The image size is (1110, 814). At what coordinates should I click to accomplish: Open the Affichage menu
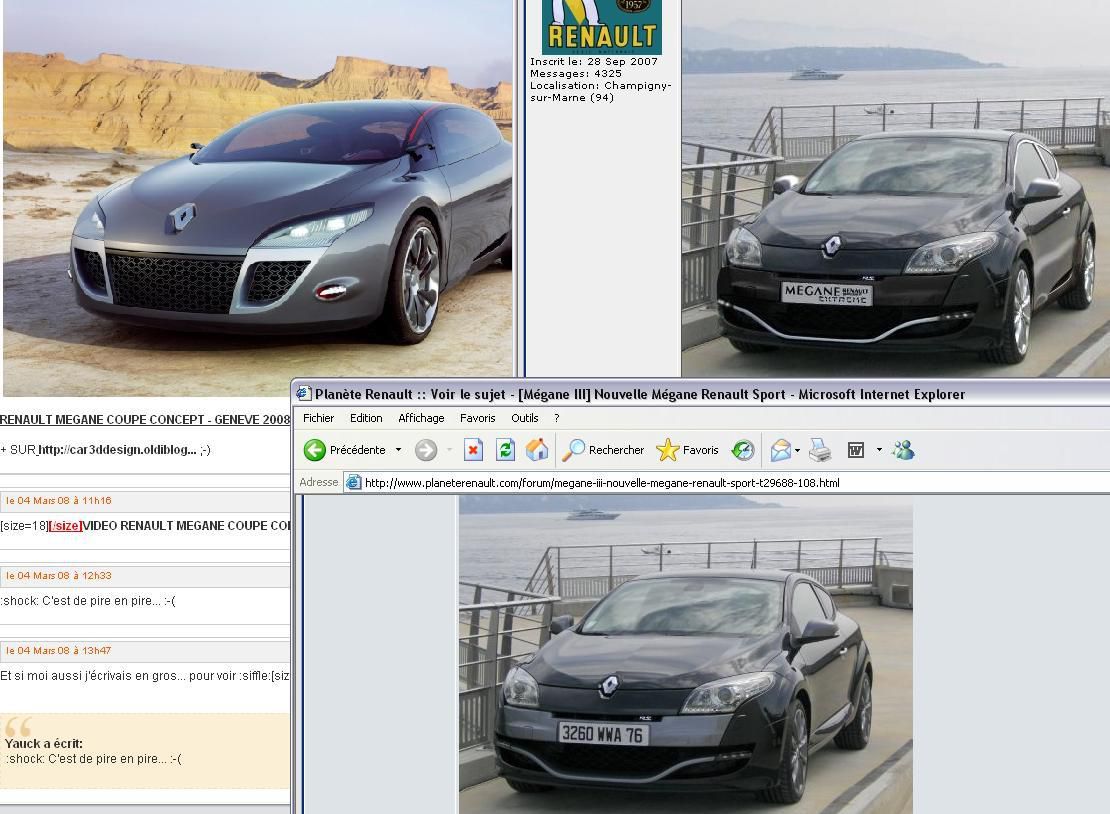click(421, 418)
